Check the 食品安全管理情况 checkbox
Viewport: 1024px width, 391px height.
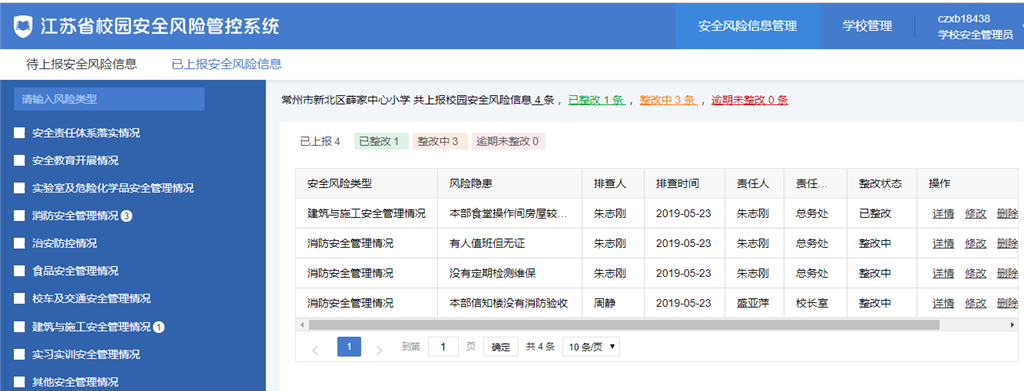pyautogui.click(x=19, y=271)
